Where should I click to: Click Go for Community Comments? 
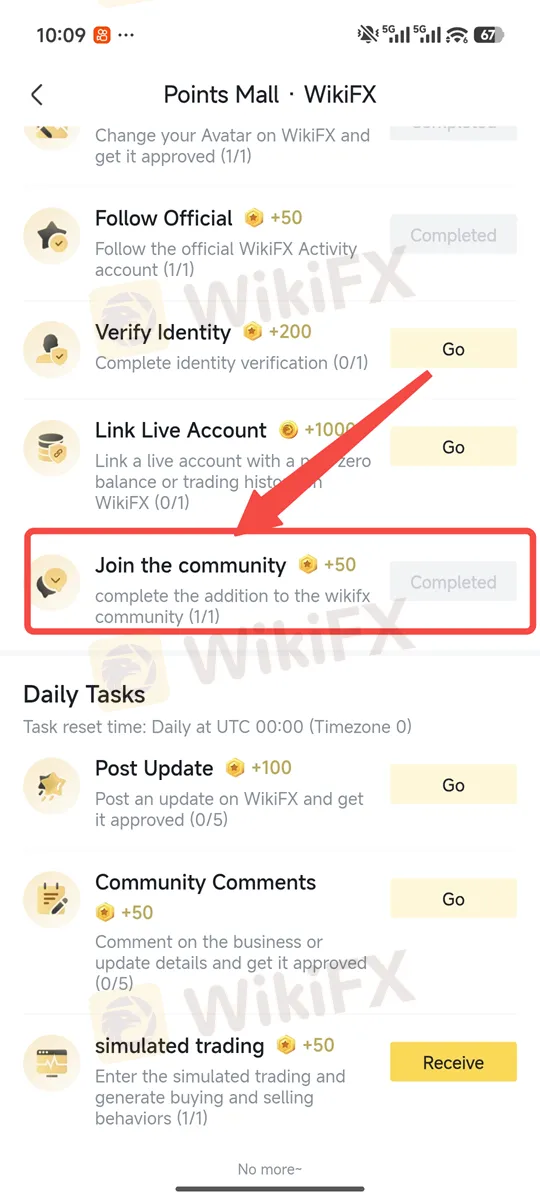(453, 899)
